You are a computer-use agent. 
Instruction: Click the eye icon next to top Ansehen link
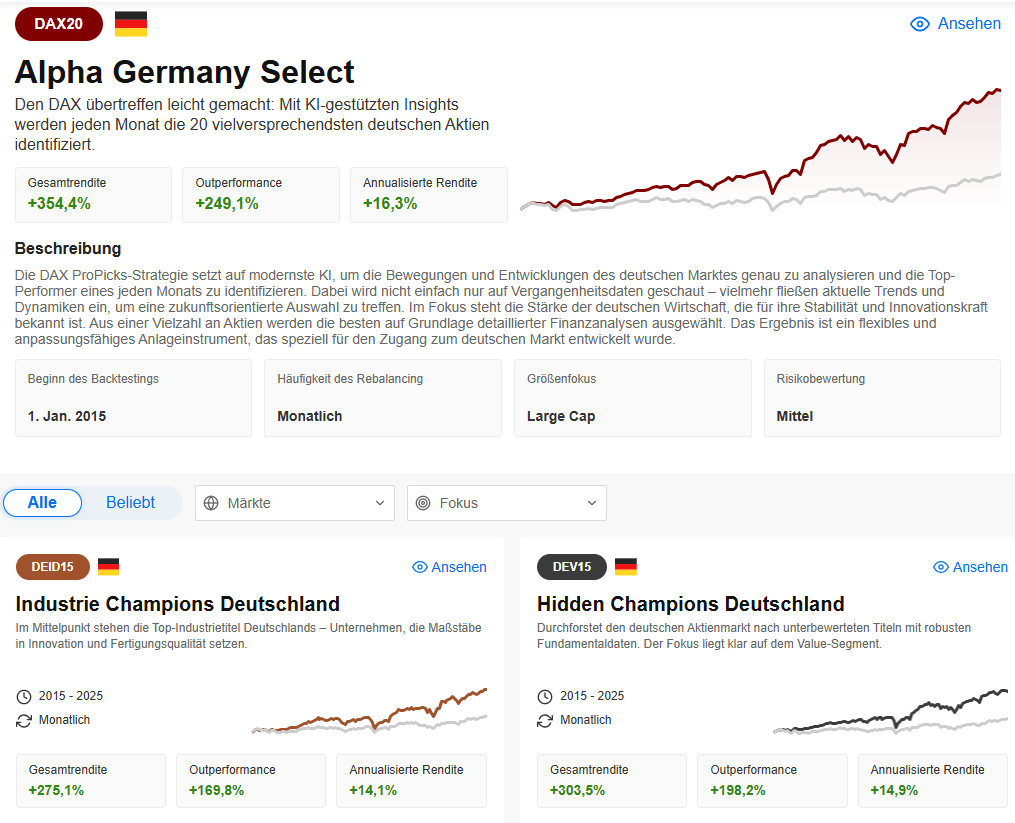(x=920, y=23)
